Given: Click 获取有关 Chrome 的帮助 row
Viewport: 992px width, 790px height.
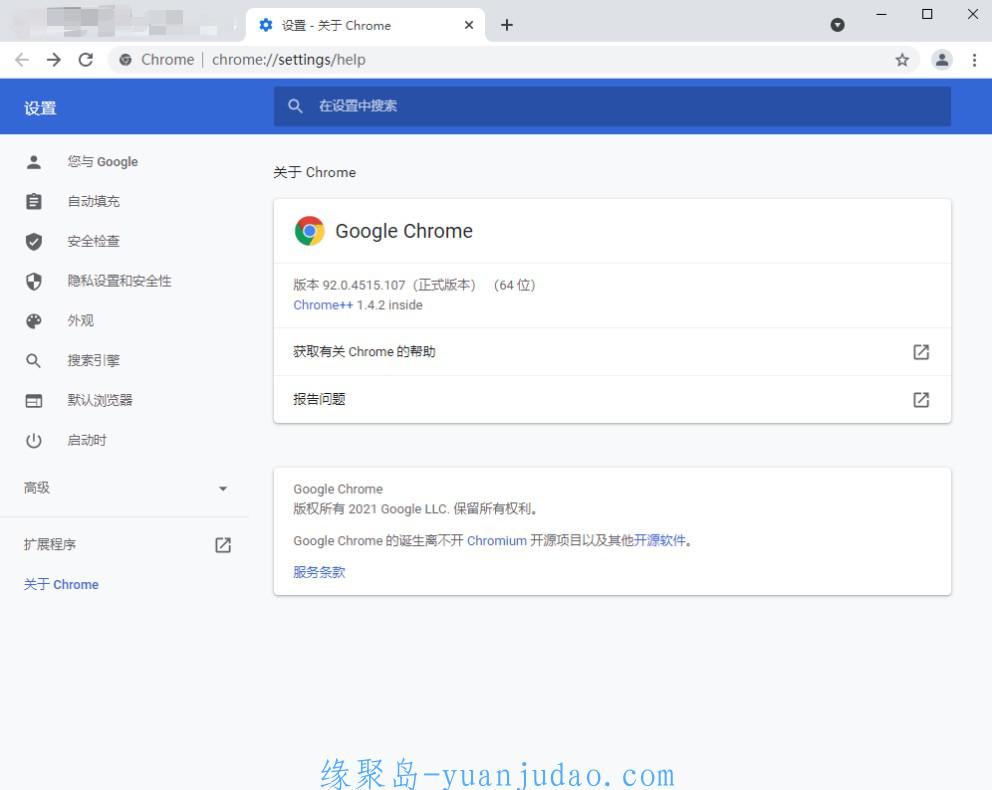Looking at the screenshot, I should coord(612,352).
